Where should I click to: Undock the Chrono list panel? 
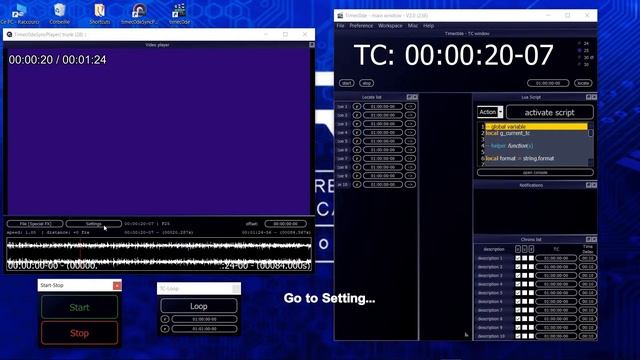click(589, 240)
